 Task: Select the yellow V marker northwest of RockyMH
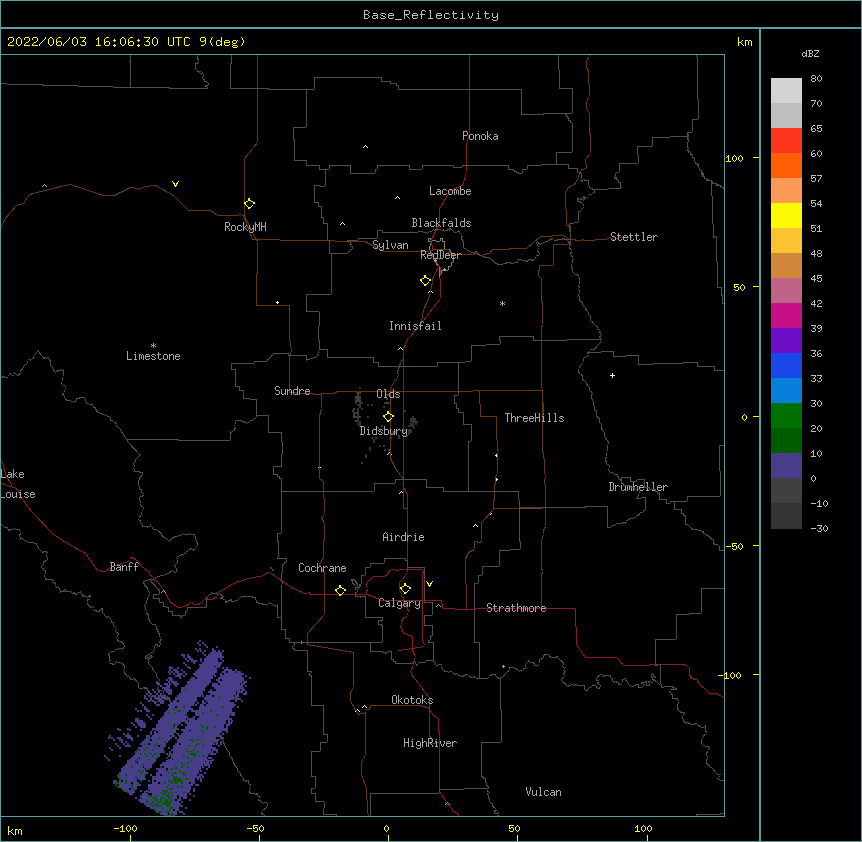click(x=175, y=184)
